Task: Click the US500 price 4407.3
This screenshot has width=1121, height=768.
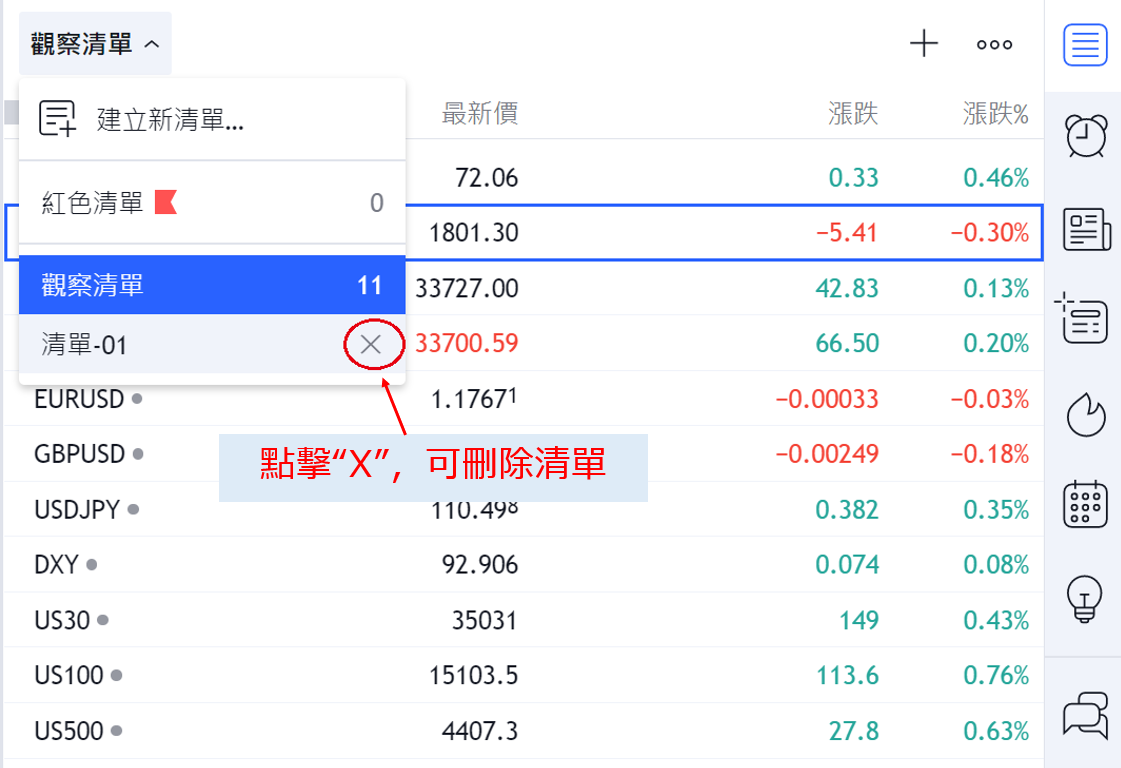Action: (480, 731)
